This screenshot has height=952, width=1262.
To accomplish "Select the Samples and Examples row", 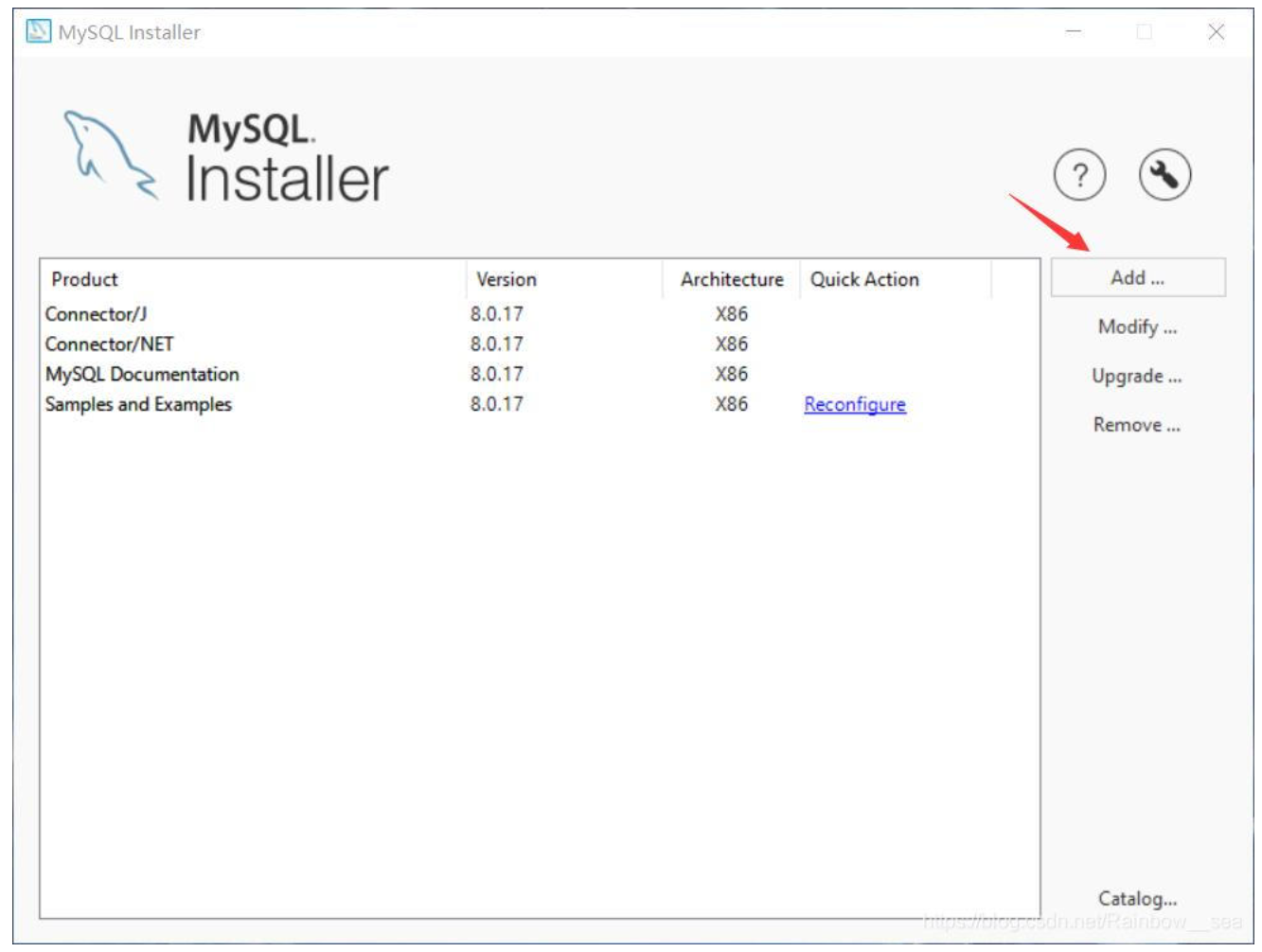I will point(540,404).
